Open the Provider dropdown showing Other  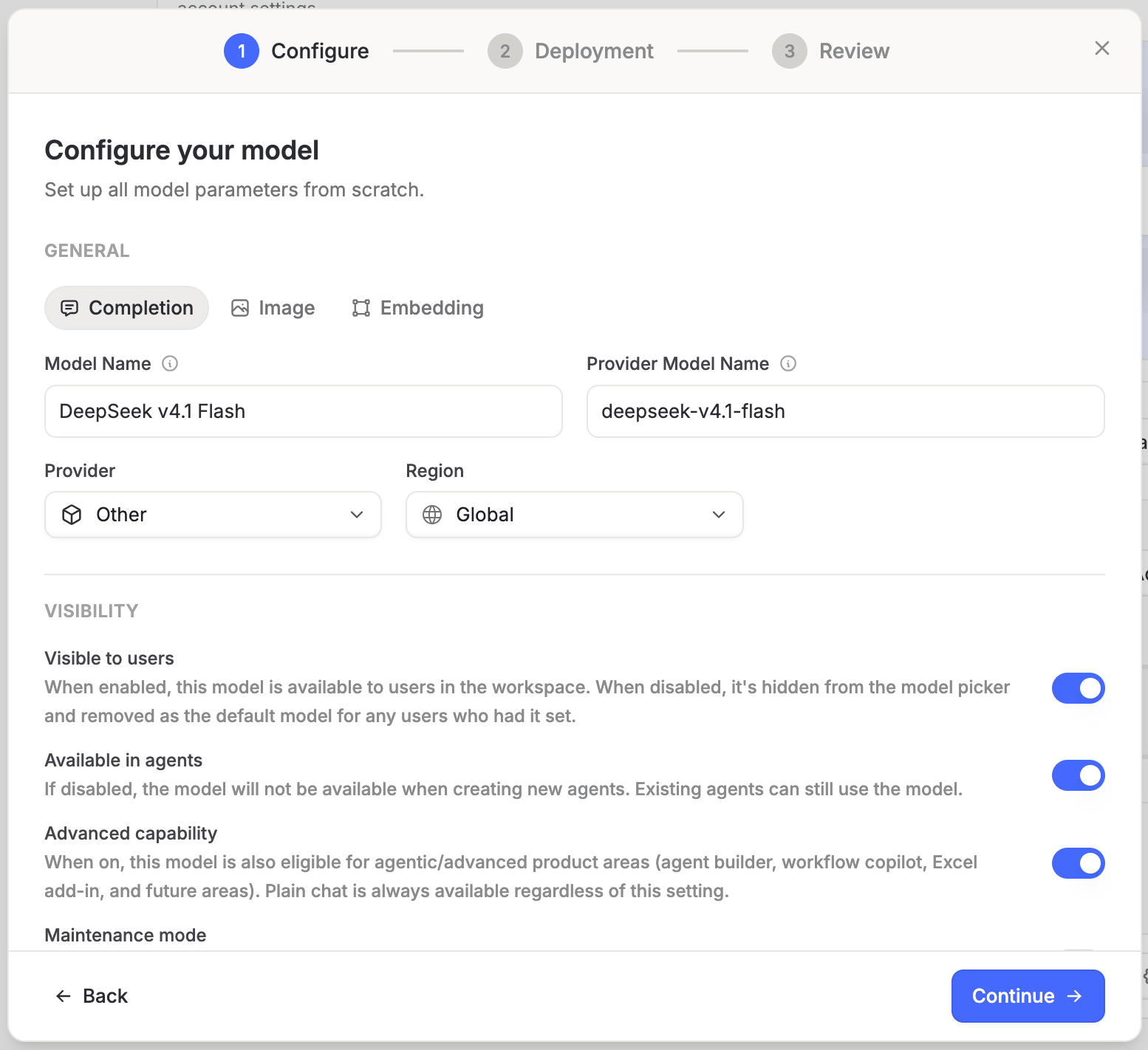click(213, 515)
